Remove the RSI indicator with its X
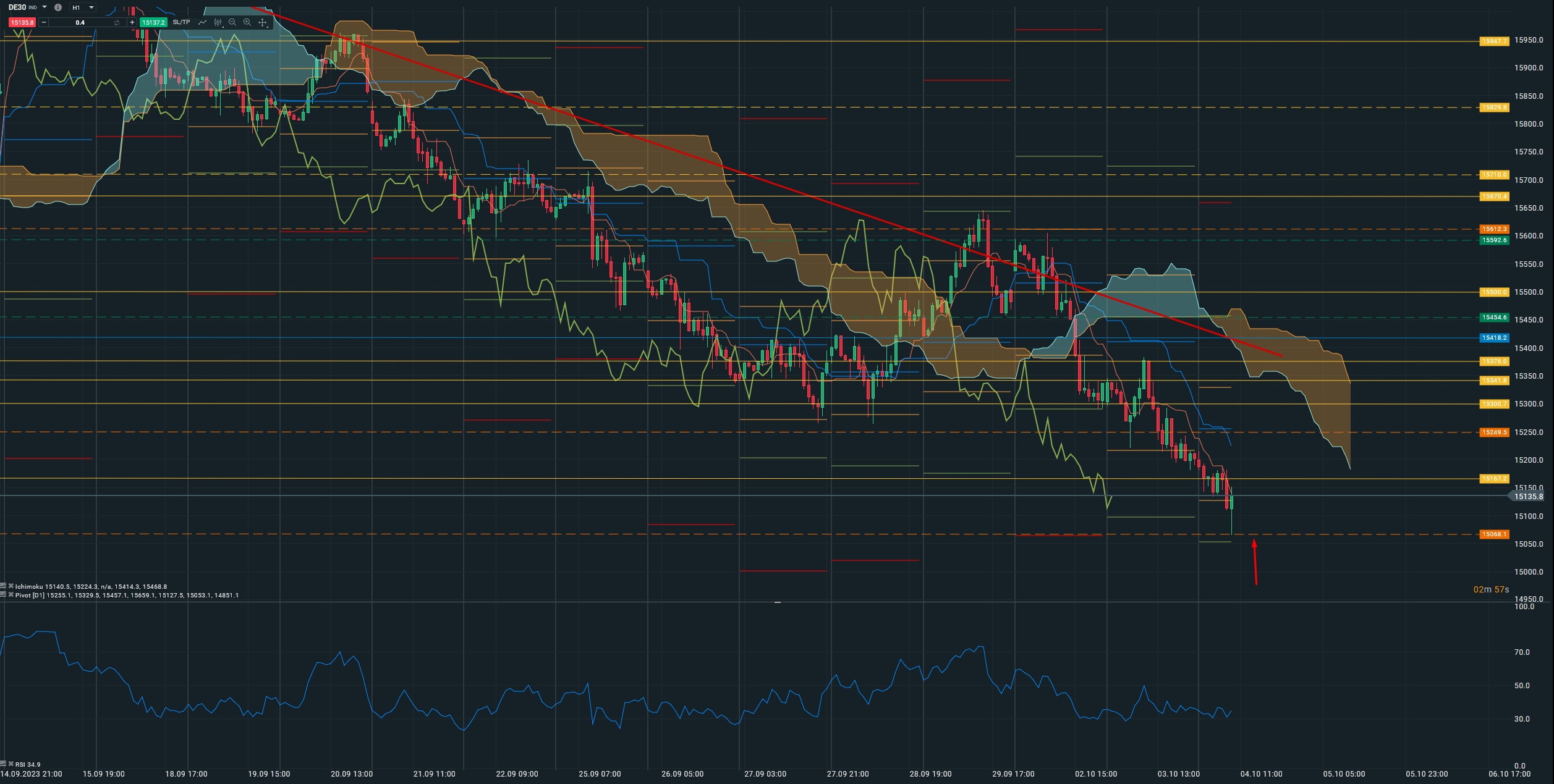This screenshot has width=1554, height=784. coord(11,764)
